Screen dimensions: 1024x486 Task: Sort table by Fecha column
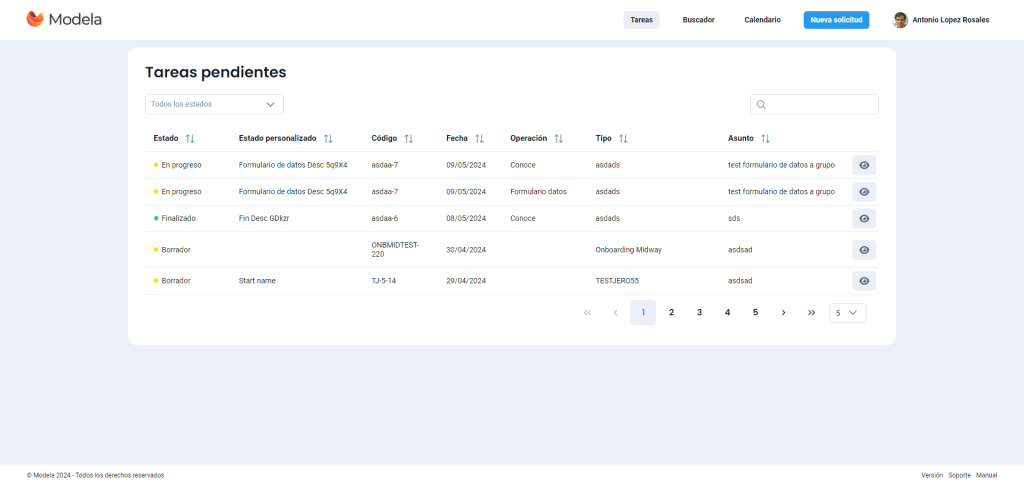point(479,138)
